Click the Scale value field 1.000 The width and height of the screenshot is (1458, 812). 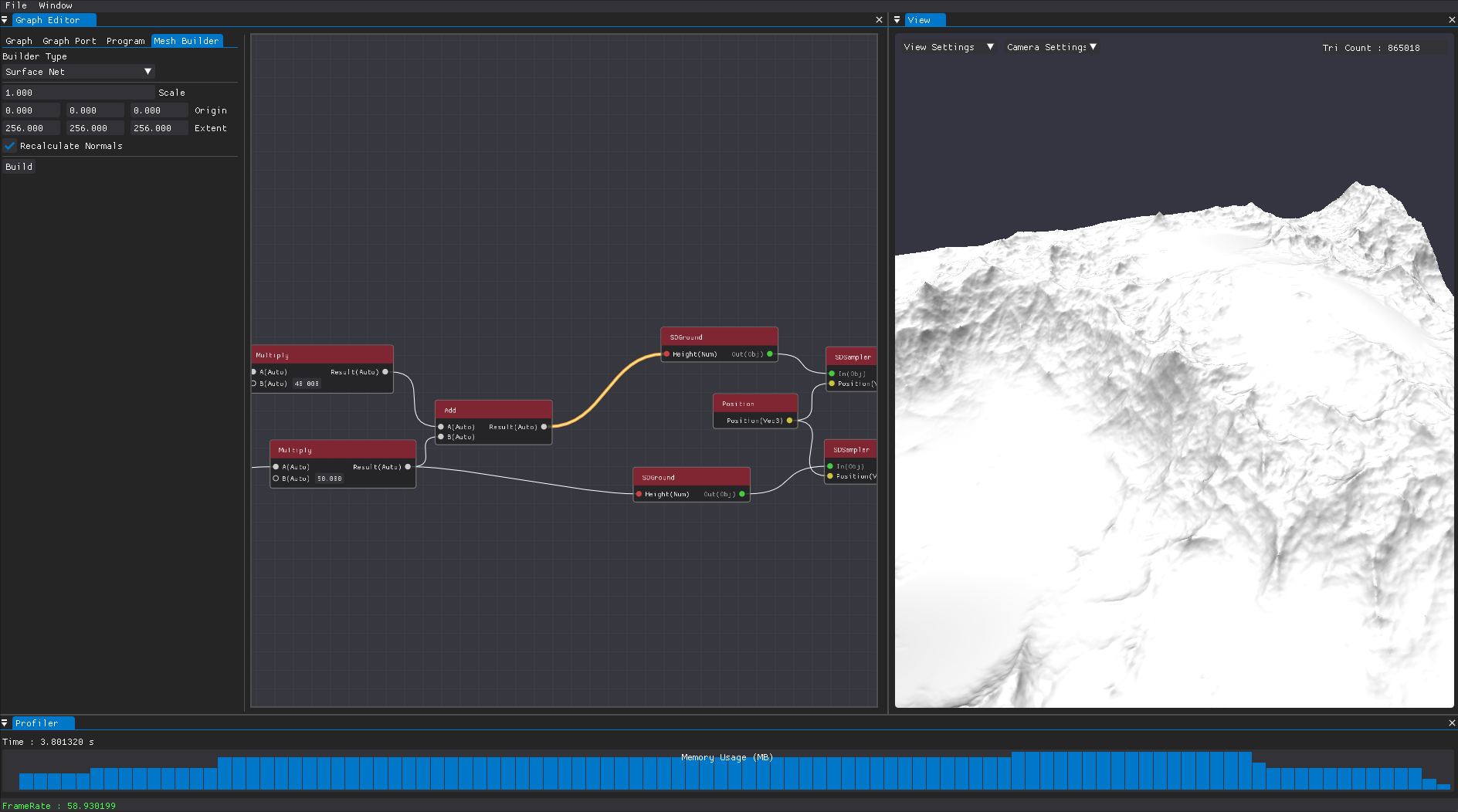tap(78, 93)
